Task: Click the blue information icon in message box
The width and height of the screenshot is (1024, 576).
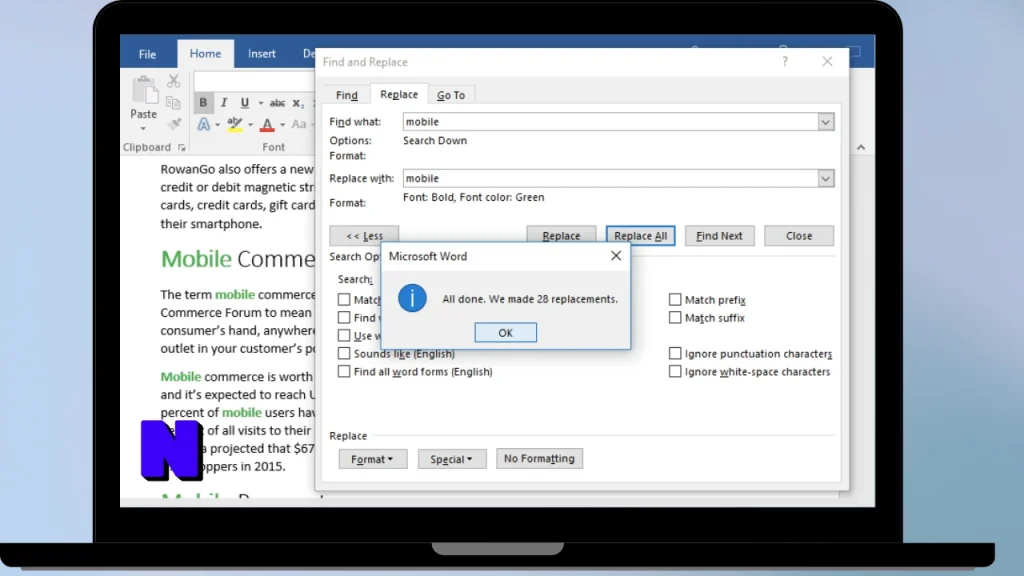Action: pos(412,298)
